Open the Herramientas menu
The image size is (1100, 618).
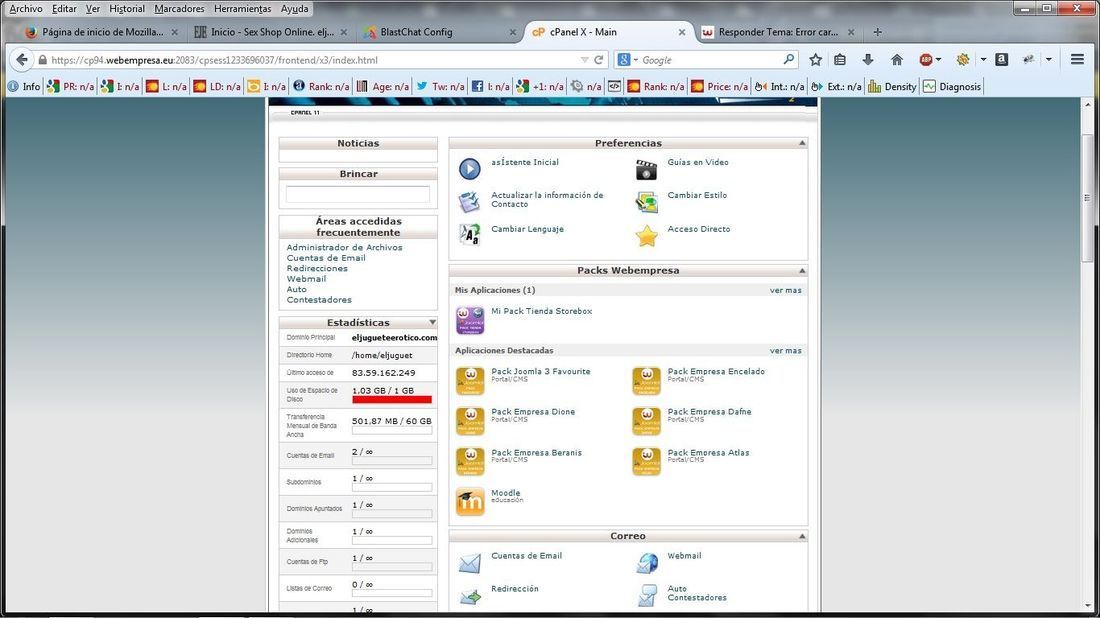[243, 8]
